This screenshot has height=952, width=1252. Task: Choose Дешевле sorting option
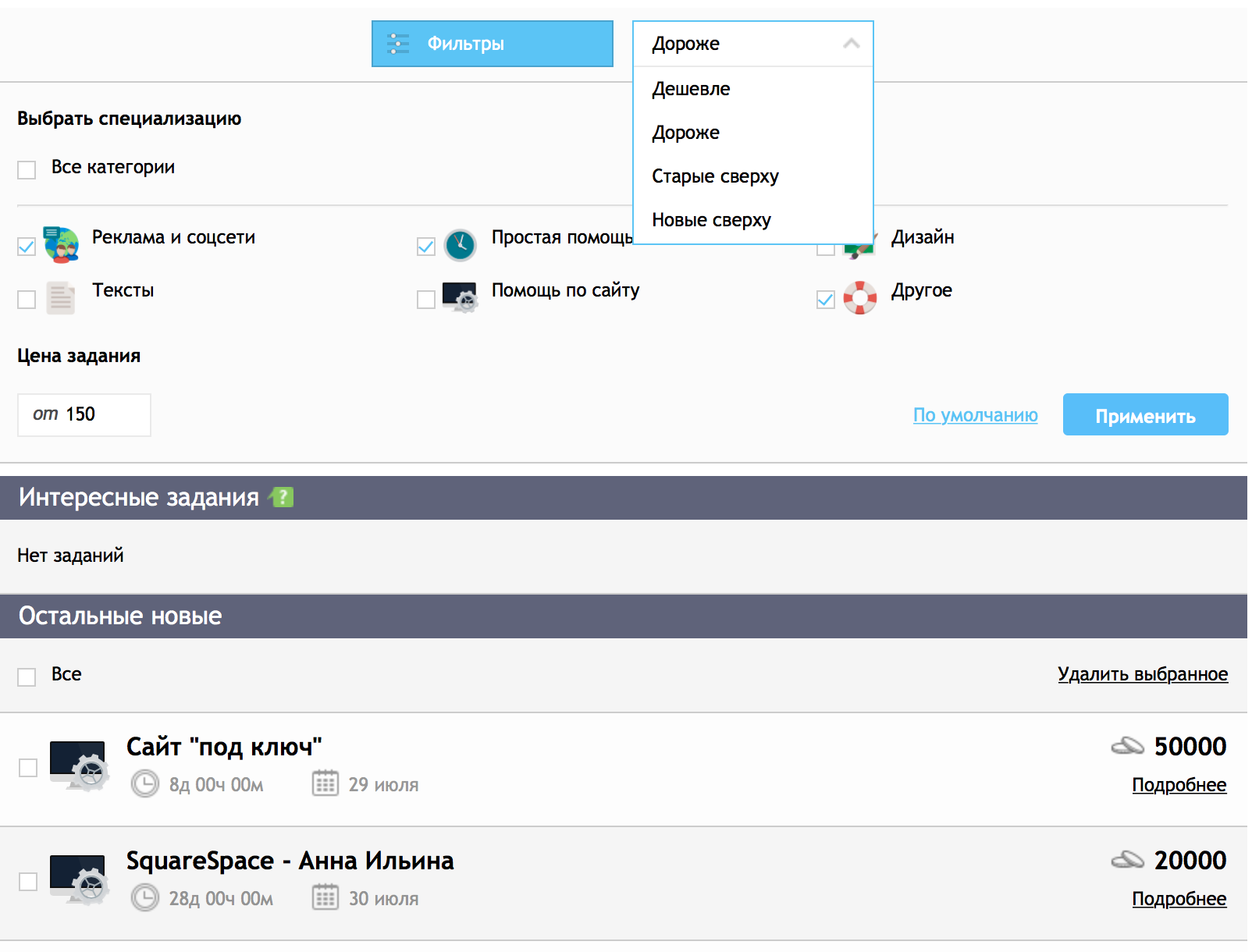[x=691, y=89]
